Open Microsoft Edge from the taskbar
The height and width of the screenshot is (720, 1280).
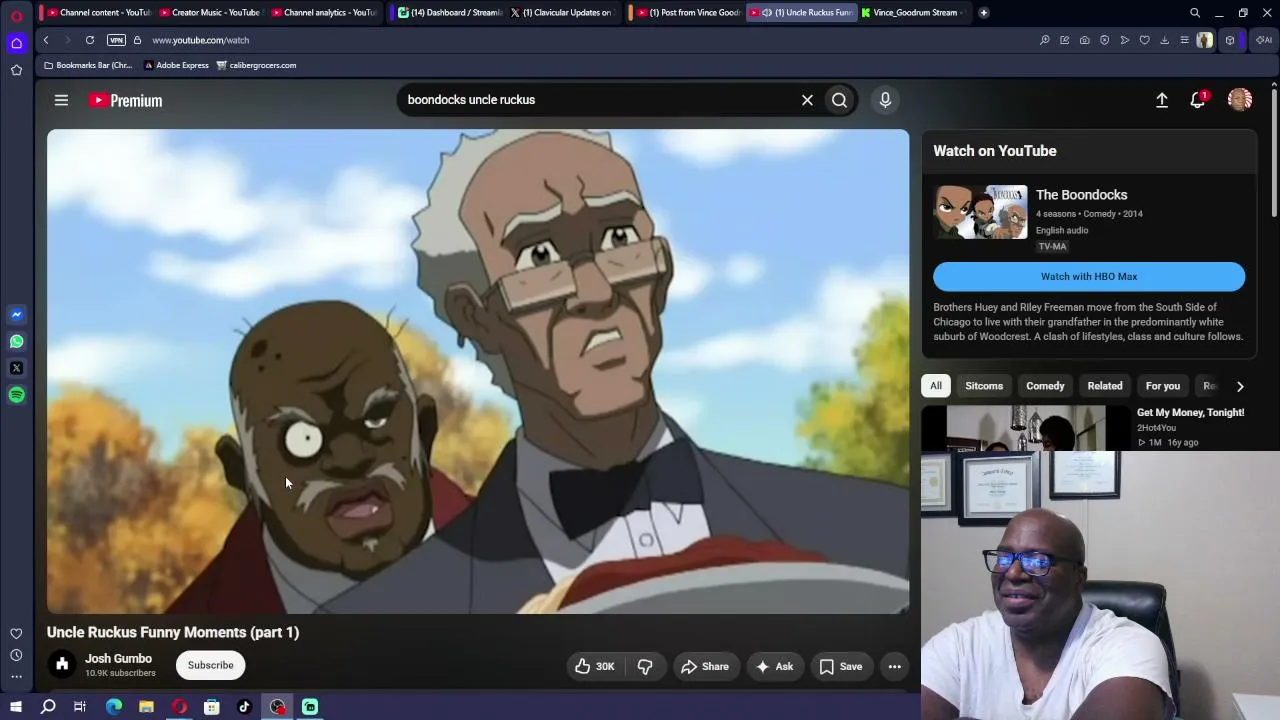(x=114, y=707)
